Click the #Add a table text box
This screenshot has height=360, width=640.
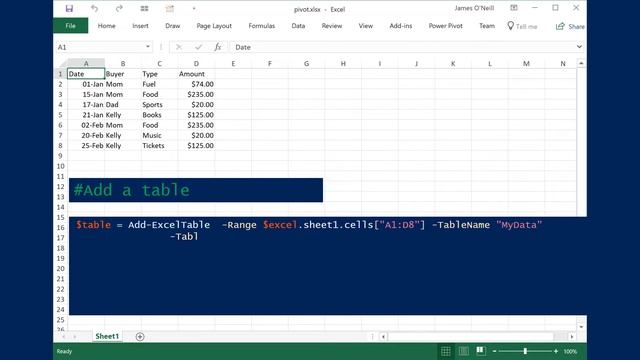tap(196, 190)
